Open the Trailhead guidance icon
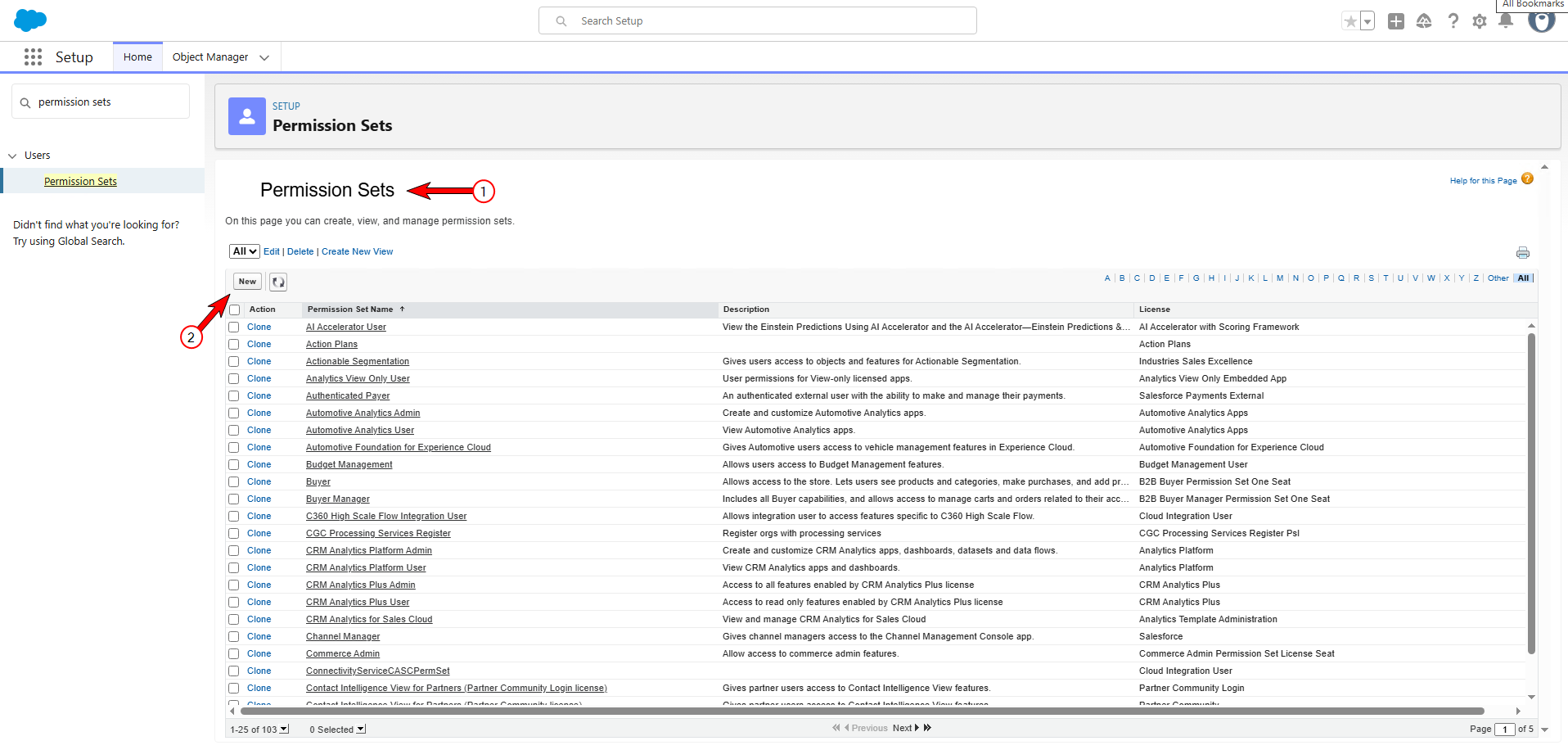The image size is (1568, 750). (x=1424, y=21)
